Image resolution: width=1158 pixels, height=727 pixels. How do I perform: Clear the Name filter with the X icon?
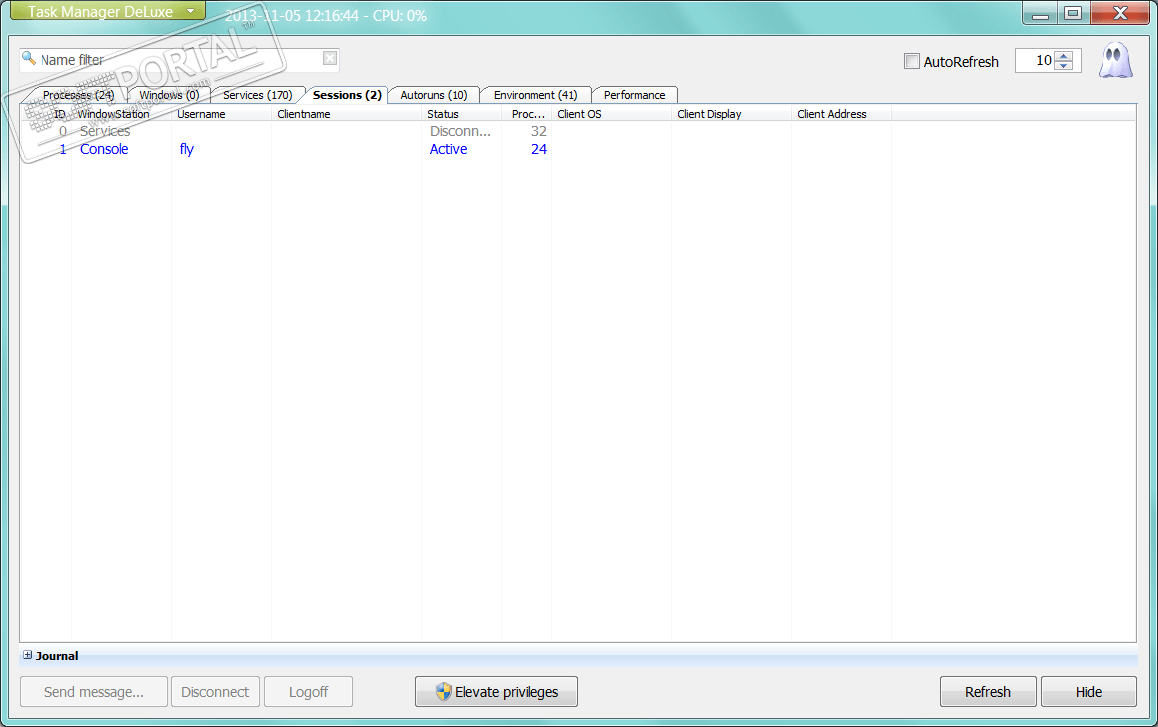(330, 58)
